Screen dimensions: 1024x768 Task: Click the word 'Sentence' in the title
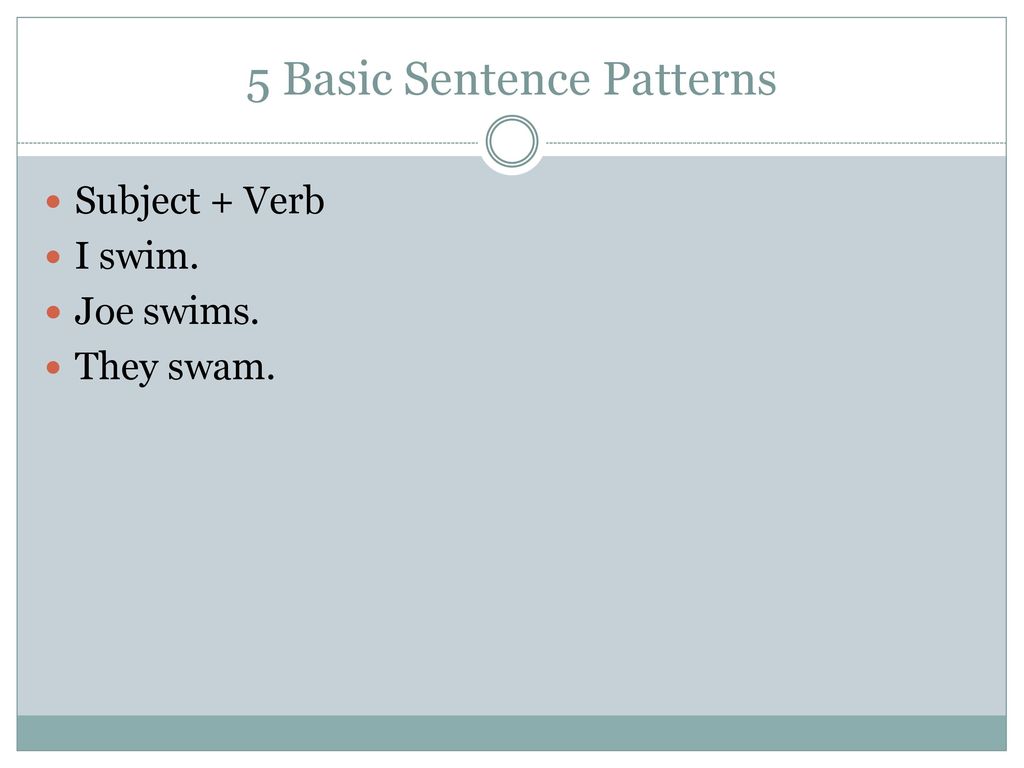point(497,79)
